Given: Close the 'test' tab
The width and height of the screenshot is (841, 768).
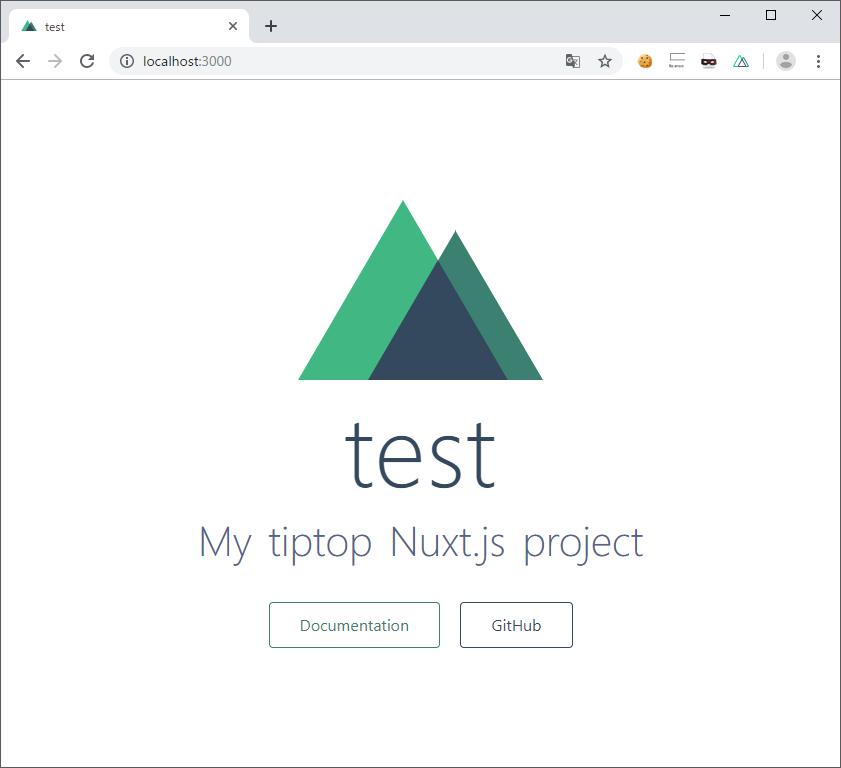Looking at the screenshot, I should [x=233, y=26].
